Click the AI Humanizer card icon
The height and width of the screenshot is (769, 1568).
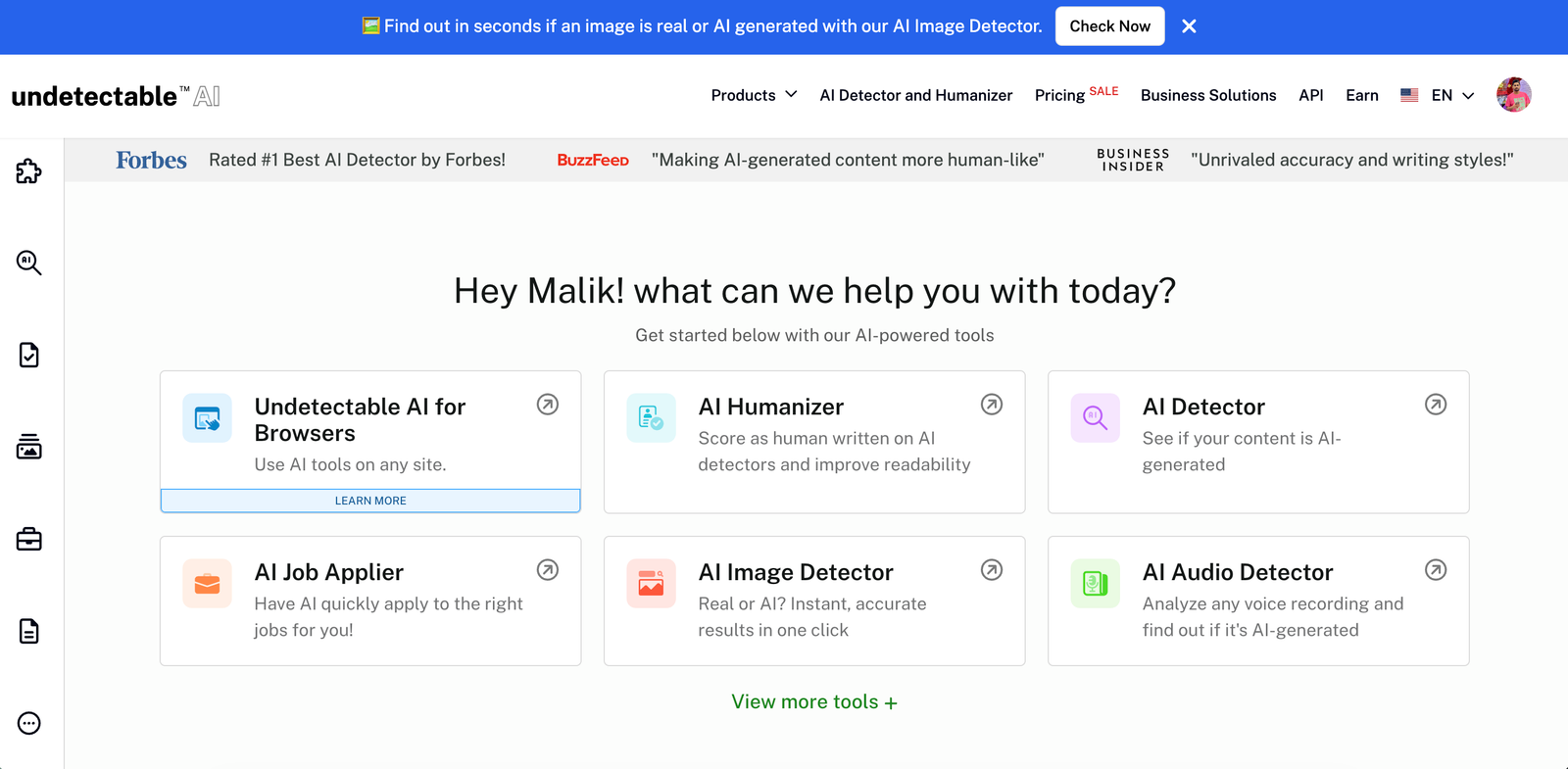tap(651, 417)
